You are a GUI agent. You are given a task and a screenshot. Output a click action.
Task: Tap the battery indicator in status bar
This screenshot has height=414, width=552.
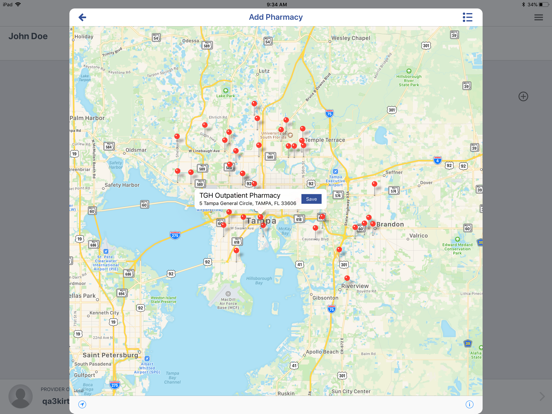[544, 4]
